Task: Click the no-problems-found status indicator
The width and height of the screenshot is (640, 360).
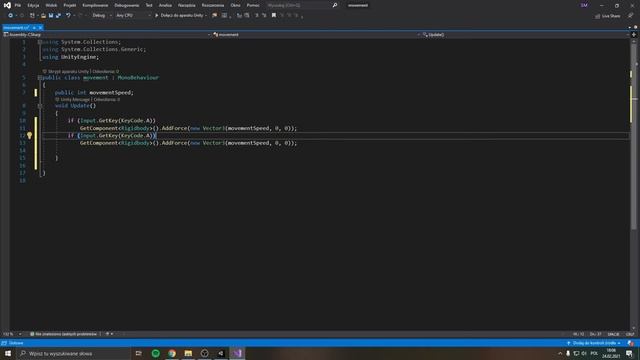Action: coord(64,334)
